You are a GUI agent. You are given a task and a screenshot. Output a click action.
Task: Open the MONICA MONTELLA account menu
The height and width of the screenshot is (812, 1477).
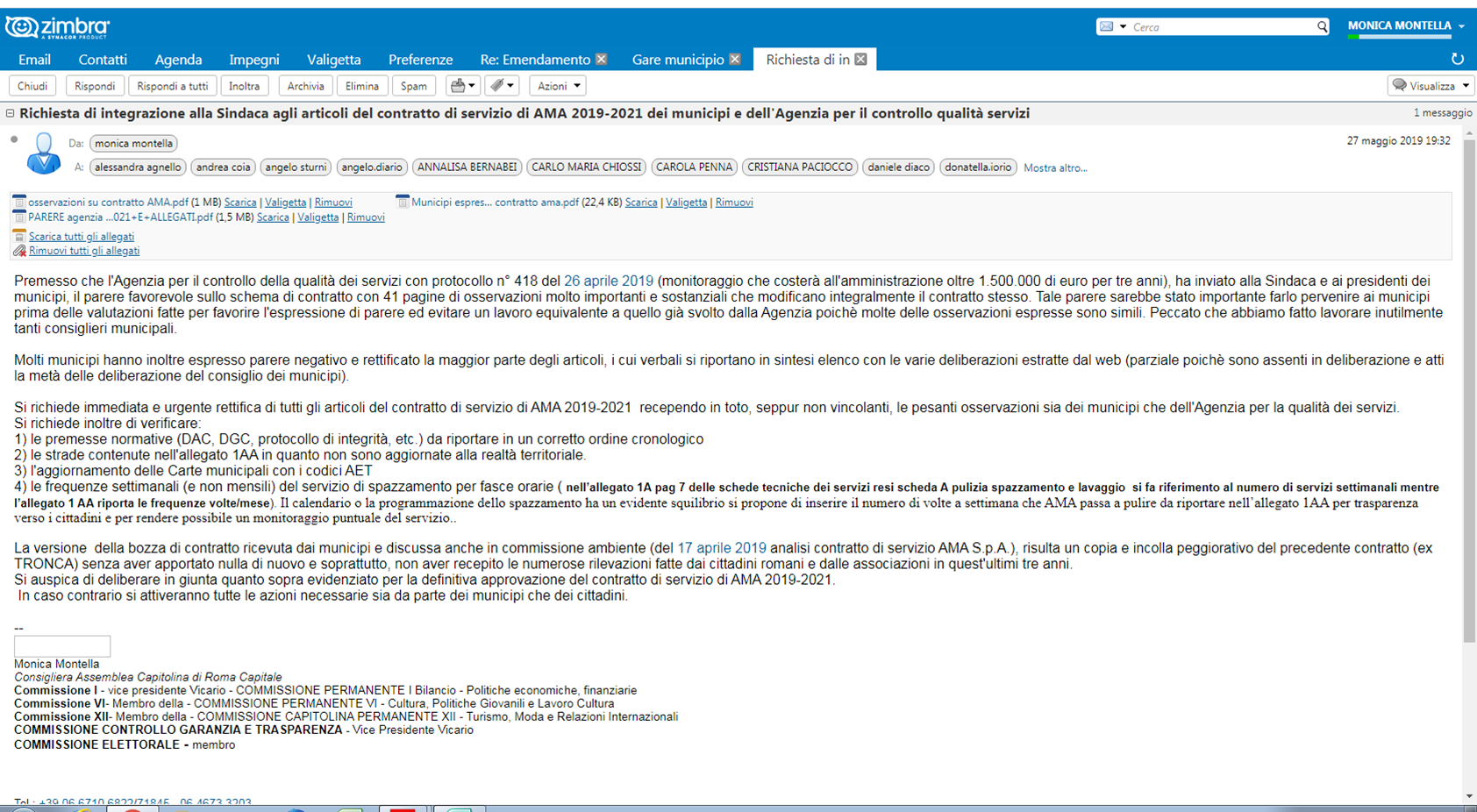pyautogui.click(x=1405, y=26)
